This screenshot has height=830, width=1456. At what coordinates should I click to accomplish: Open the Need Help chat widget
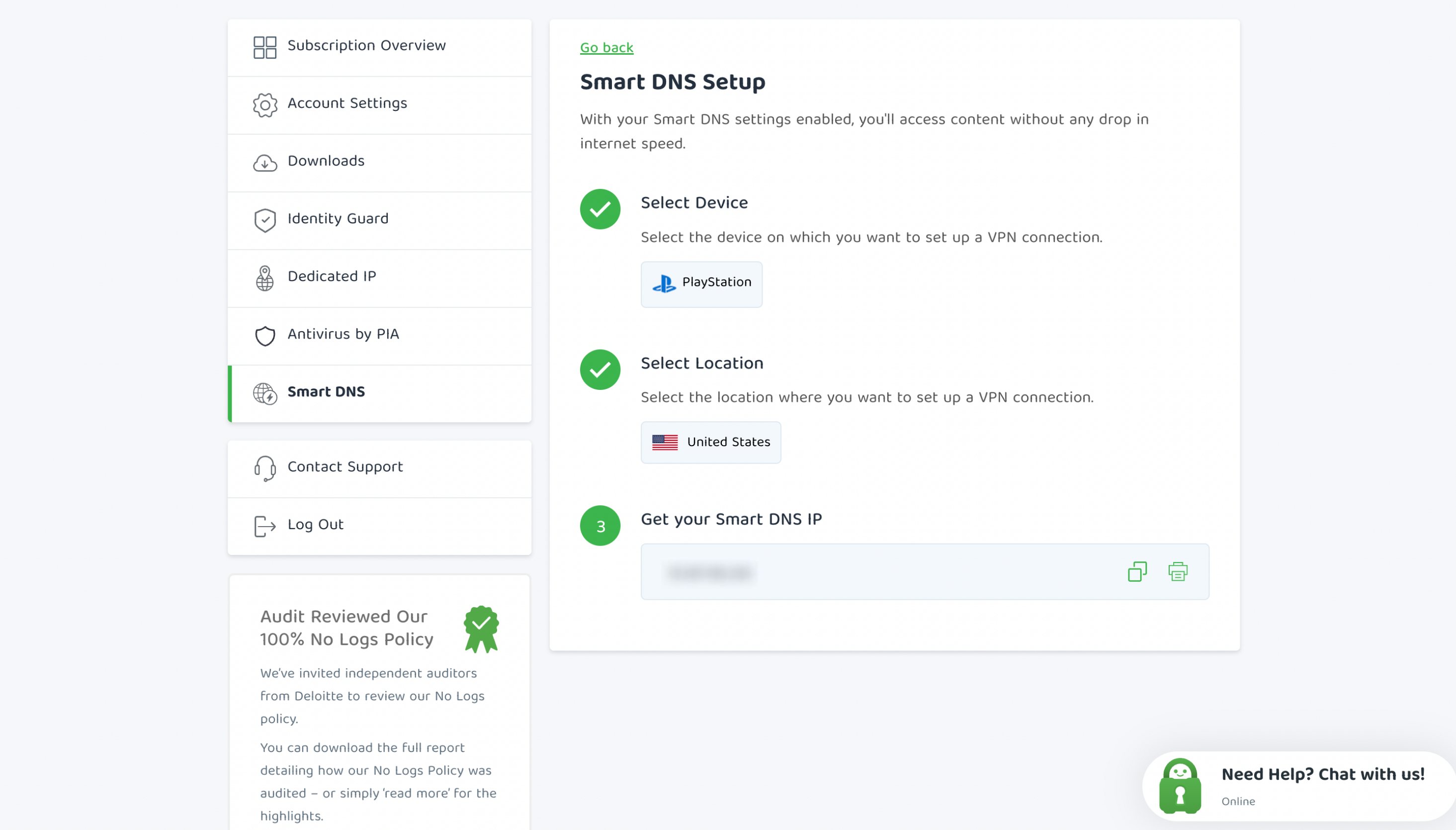(1299, 786)
